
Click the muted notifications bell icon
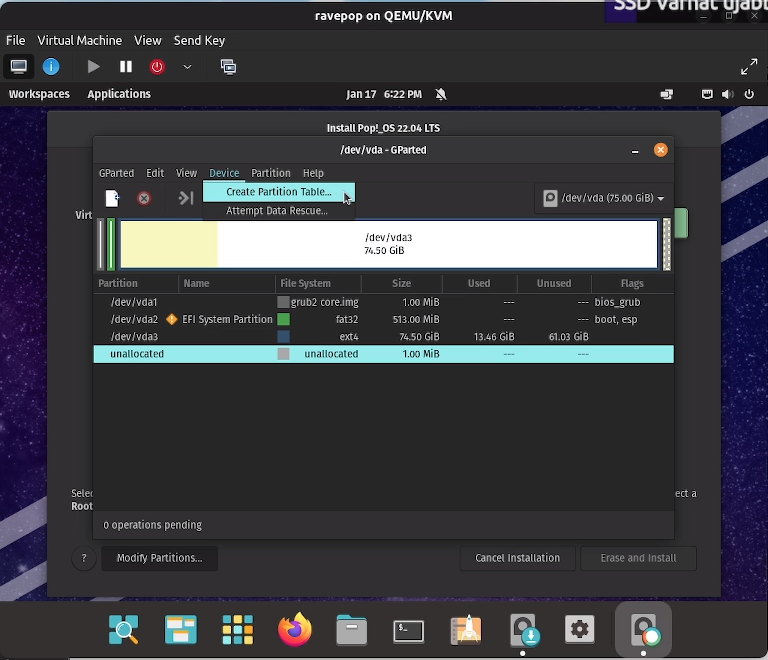tap(441, 94)
